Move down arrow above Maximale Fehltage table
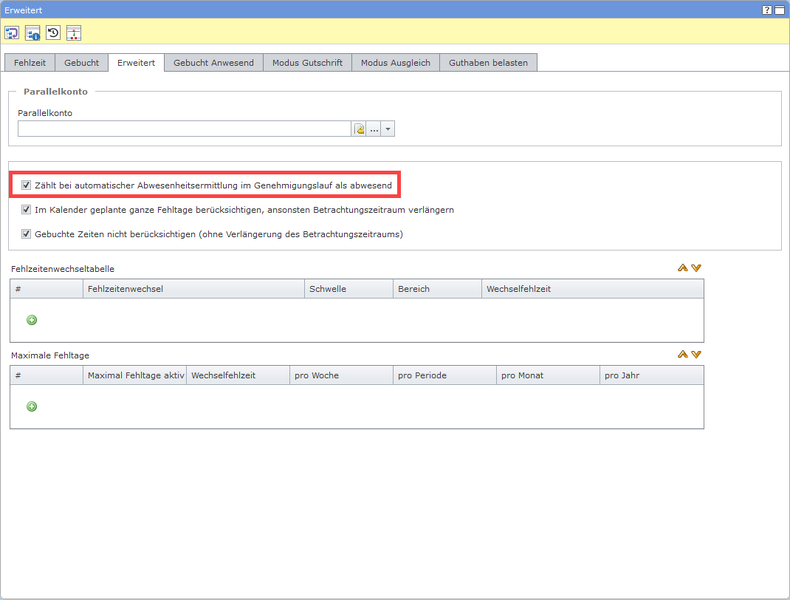Screen dimensions: 790x600 coord(697,355)
